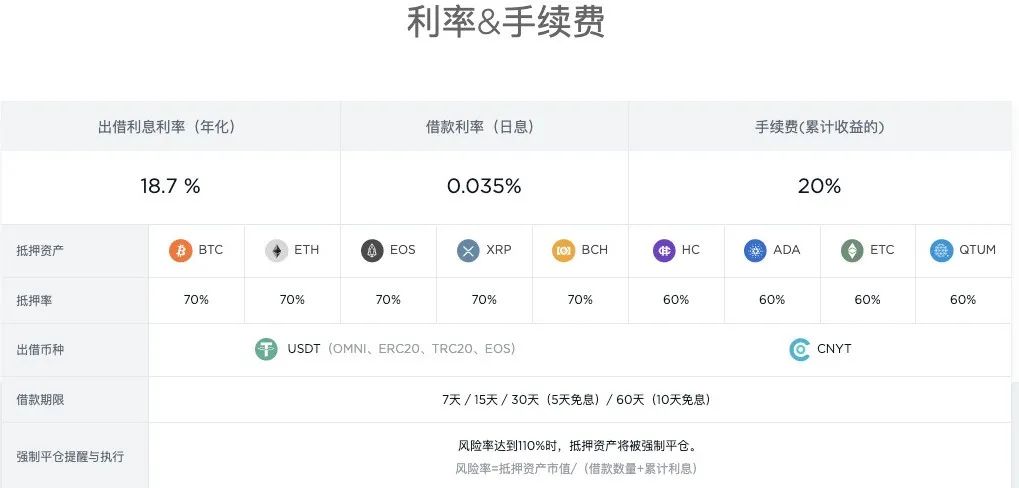Click the ETH diamond icon
This screenshot has width=1019, height=488.
coord(276,250)
